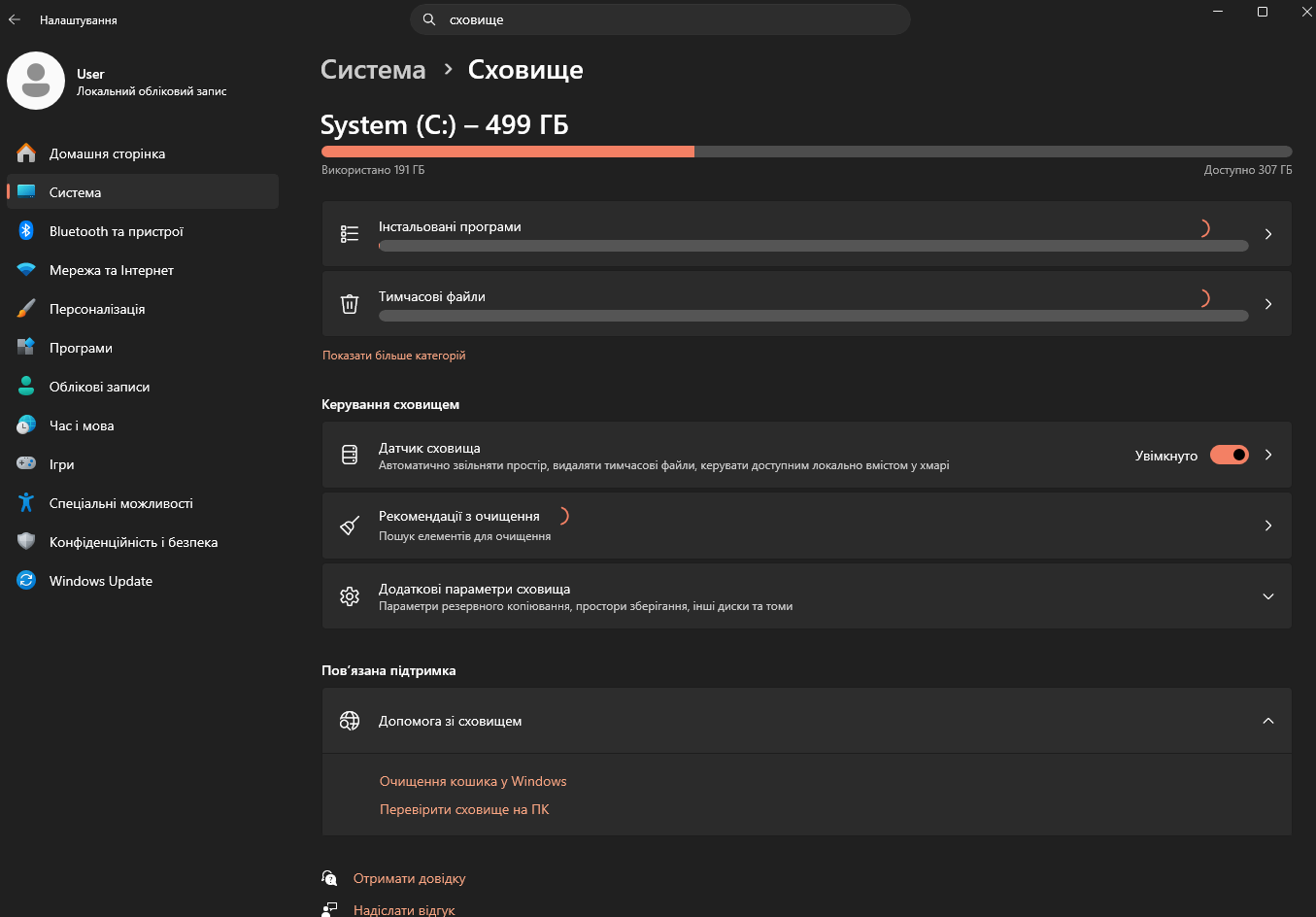
Task: Open Персоналізація settings
Action: (143, 309)
